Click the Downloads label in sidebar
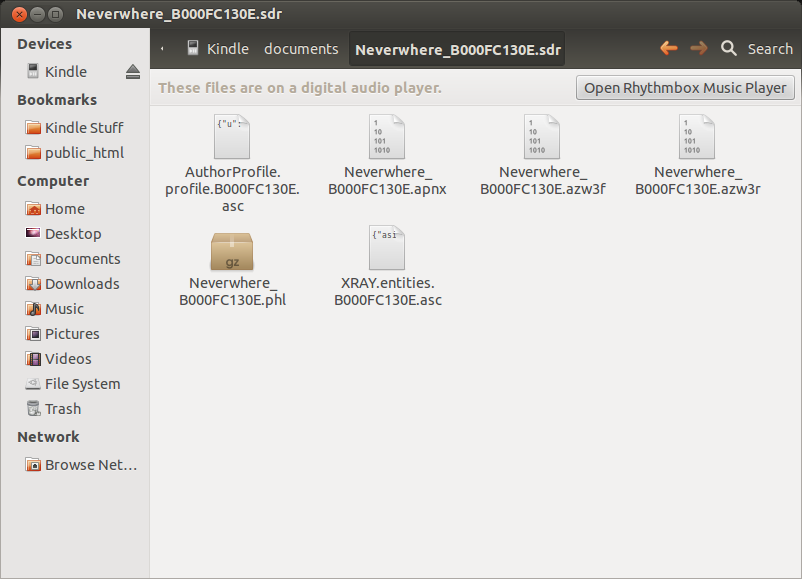The height and width of the screenshot is (579, 802). (x=82, y=284)
